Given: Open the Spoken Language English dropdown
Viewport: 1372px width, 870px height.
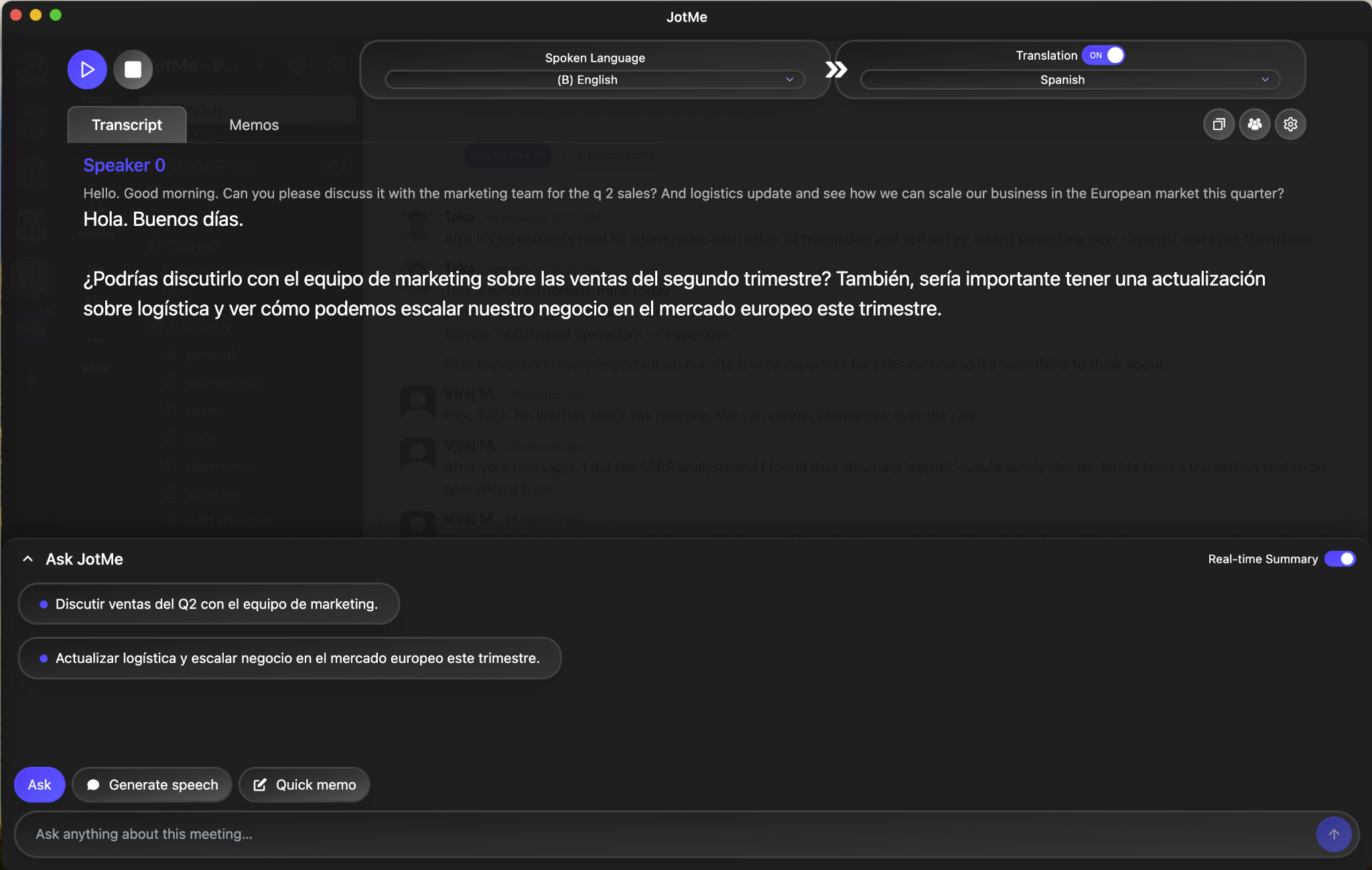Looking at the screenshot, I should coord(594,80).
